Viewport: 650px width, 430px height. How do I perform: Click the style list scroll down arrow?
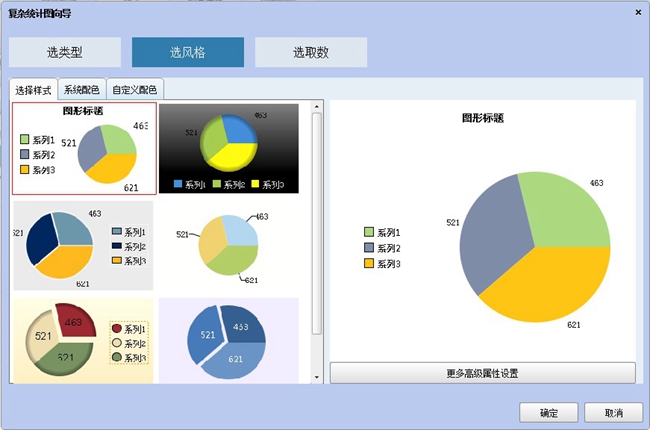(318, 377)
